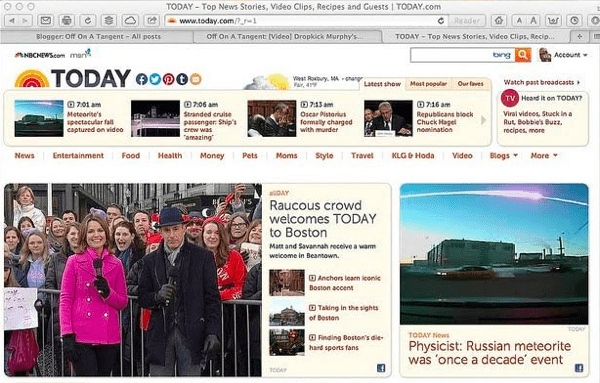Increase text size with large A
Screen dimensions: 600x383
click(x=533, y=21)
